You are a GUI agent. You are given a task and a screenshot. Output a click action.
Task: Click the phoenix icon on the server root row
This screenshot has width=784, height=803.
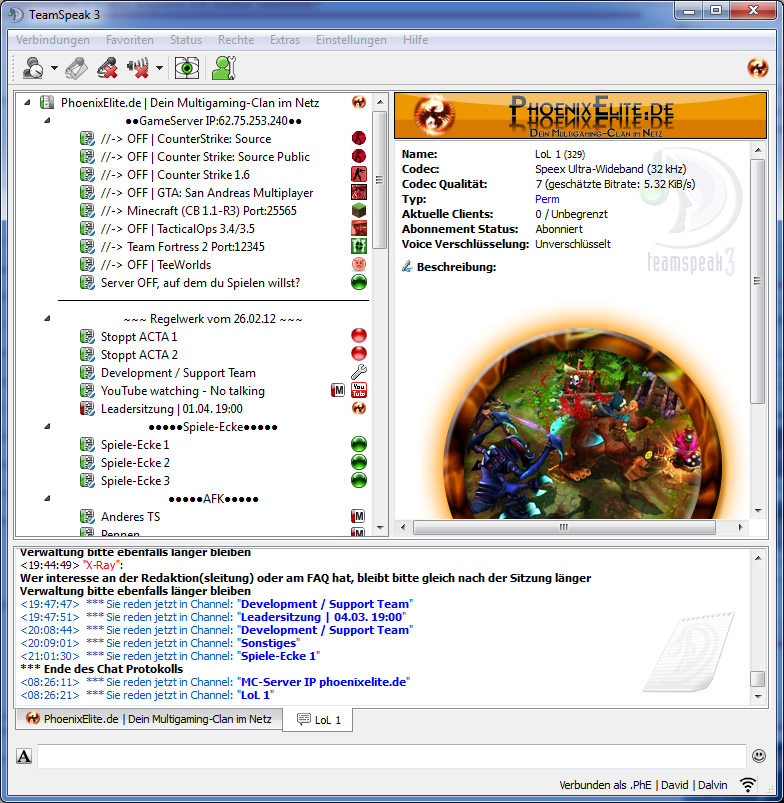click(x=359, y=102)
